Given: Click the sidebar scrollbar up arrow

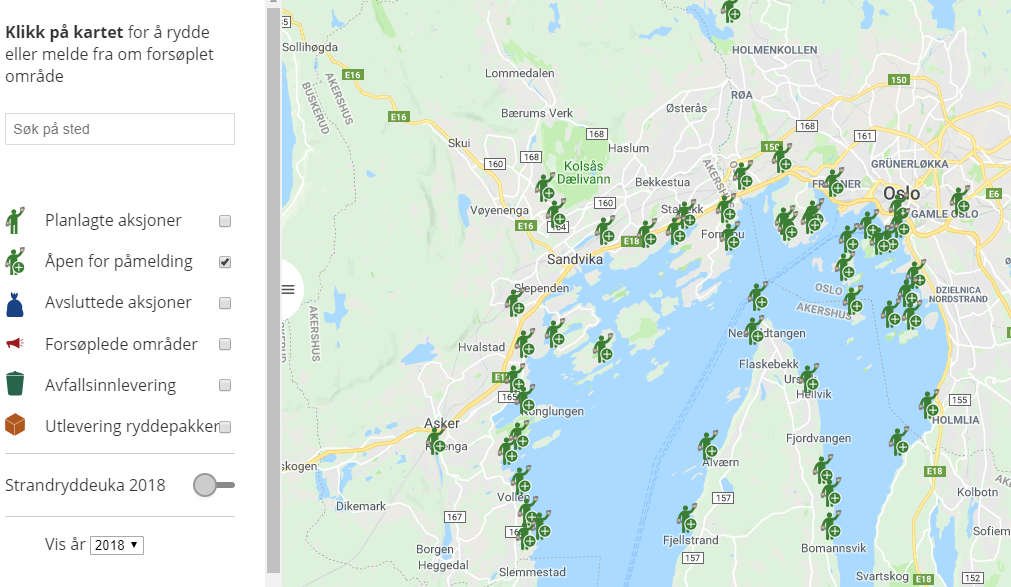Looking at the screenshot, I should point(273,3).
